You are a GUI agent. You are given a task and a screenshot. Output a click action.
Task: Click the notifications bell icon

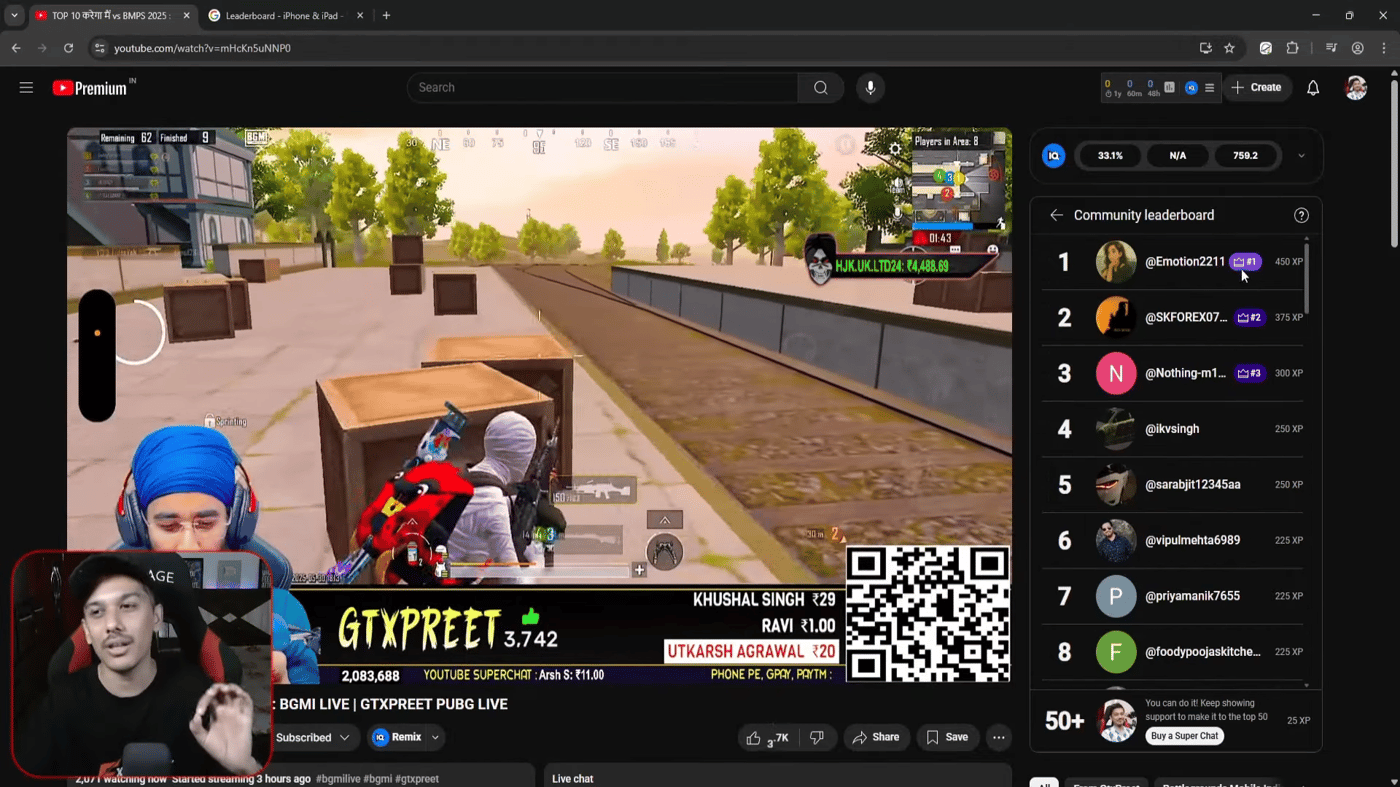(x=1312, y=87)
